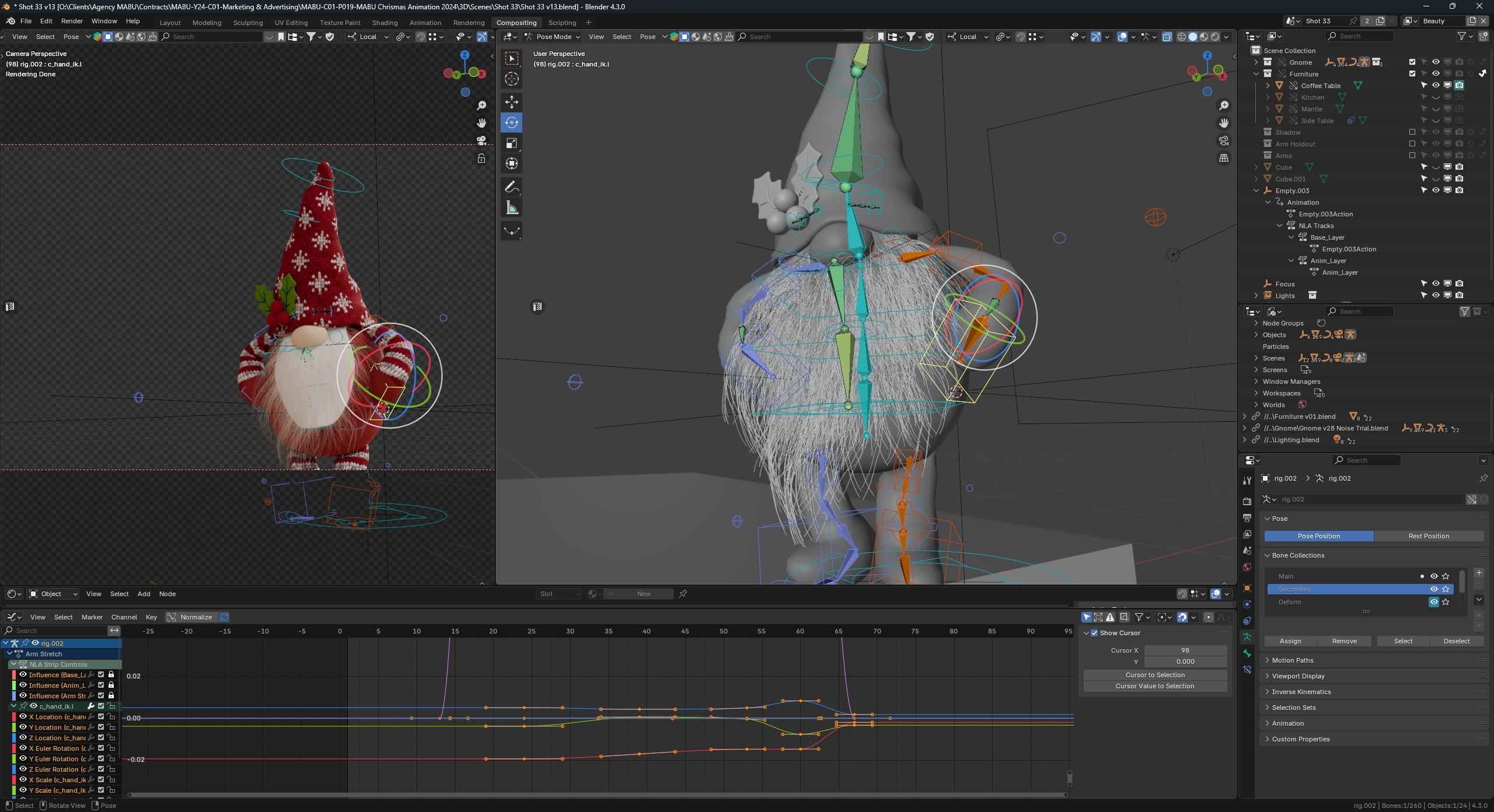
Task: Switch to the Scripting workspace tab
Action: 561,22
